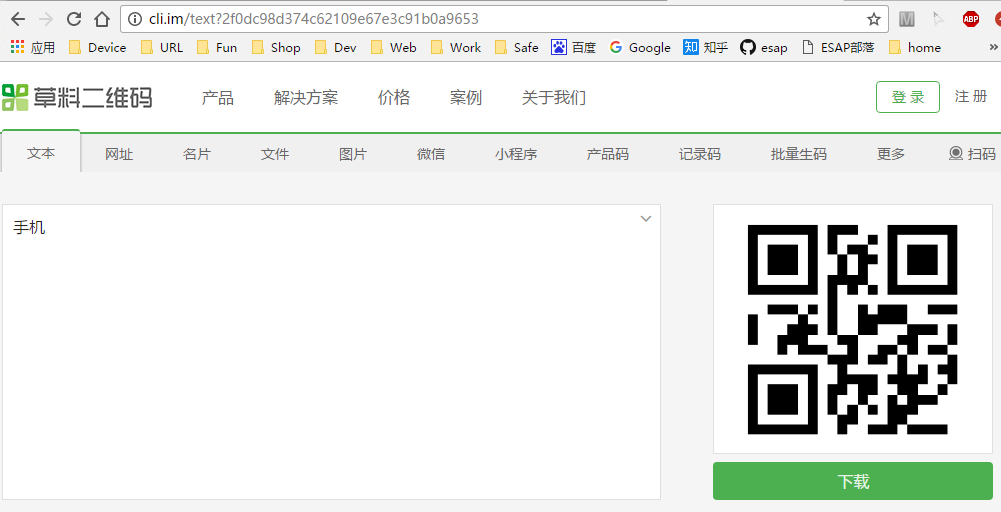Open the esap GitHub bookmark

tap(764, 47)
